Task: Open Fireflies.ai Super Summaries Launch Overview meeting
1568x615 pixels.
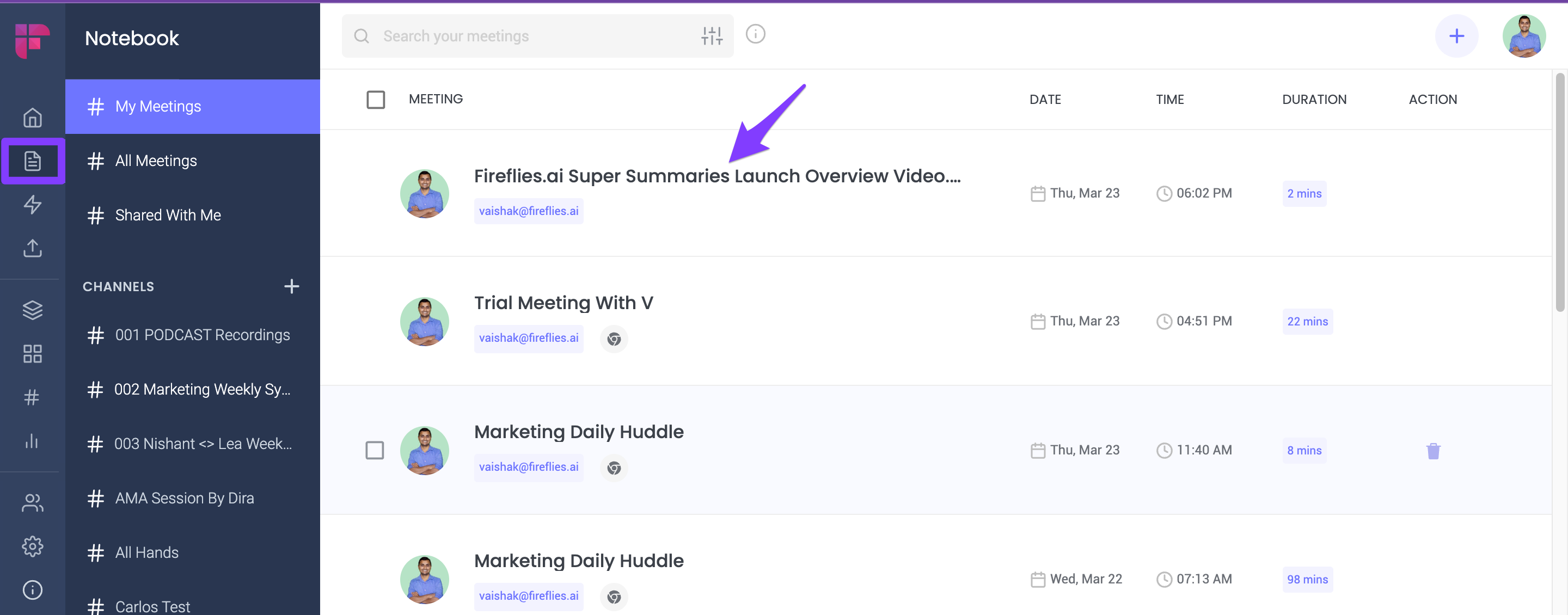Action: click(717, 176)
